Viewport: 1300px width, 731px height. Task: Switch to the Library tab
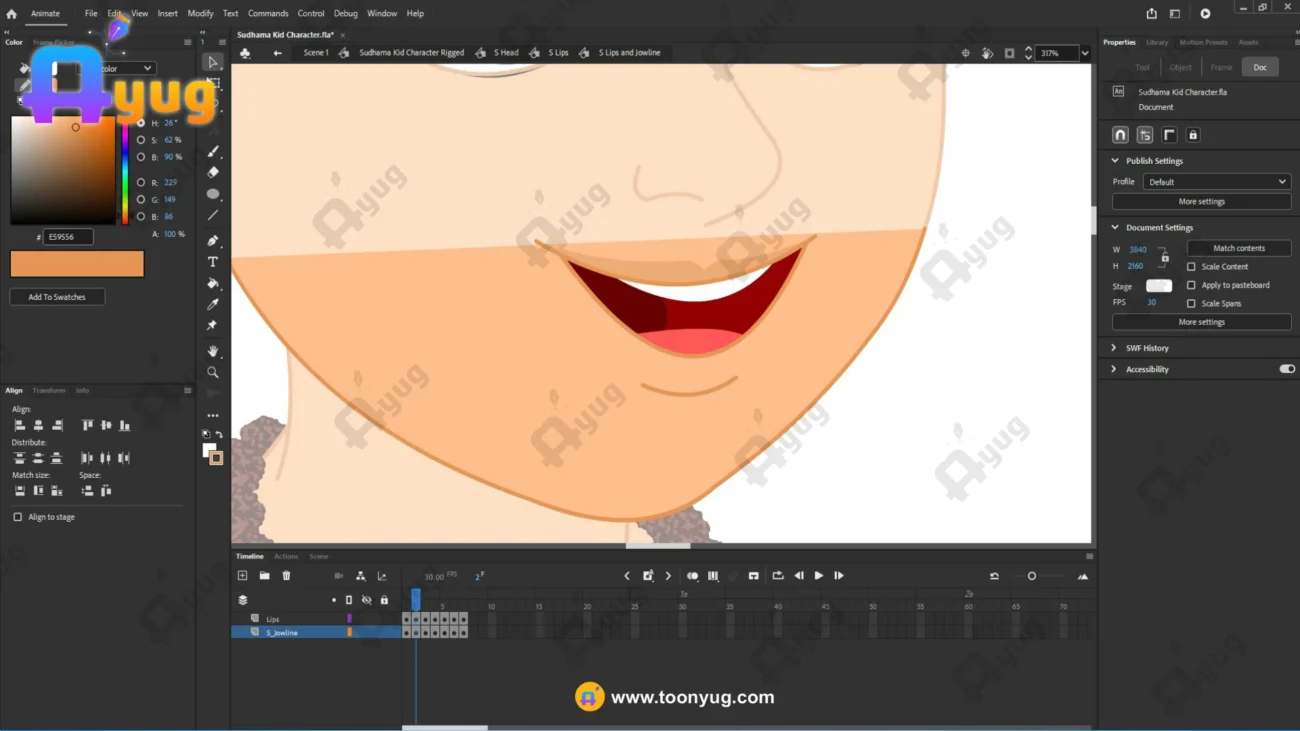[x=1157, y=42]
